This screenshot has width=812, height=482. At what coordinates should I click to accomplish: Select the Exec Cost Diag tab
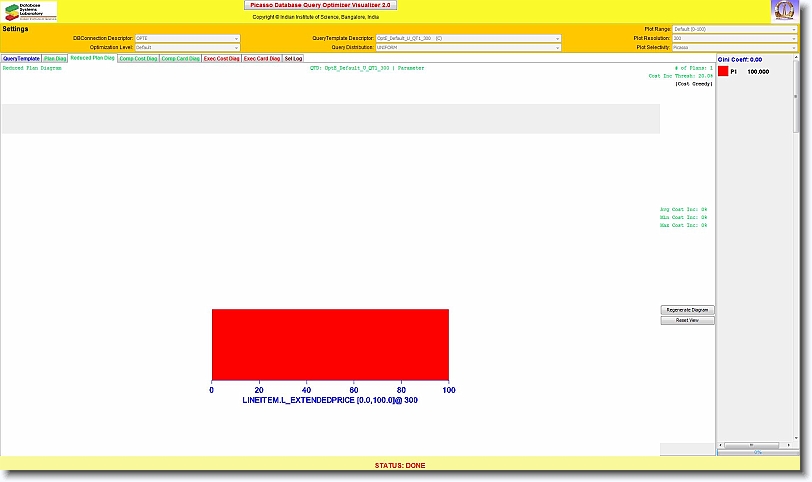[221, 59]
